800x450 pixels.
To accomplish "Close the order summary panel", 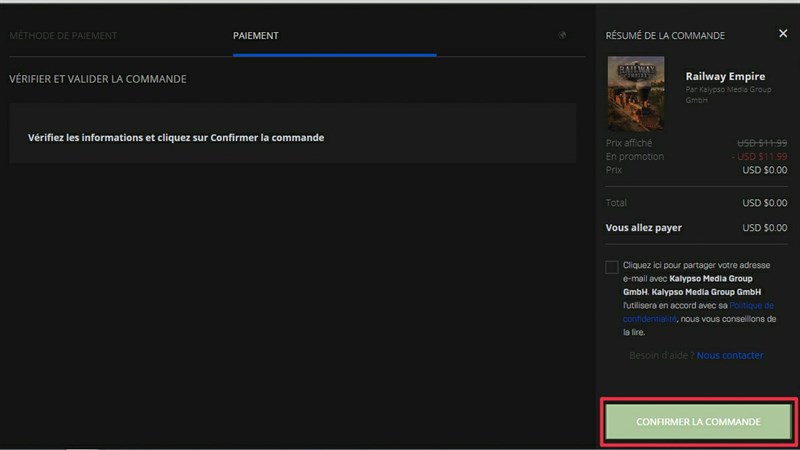I will coord(783,34).
